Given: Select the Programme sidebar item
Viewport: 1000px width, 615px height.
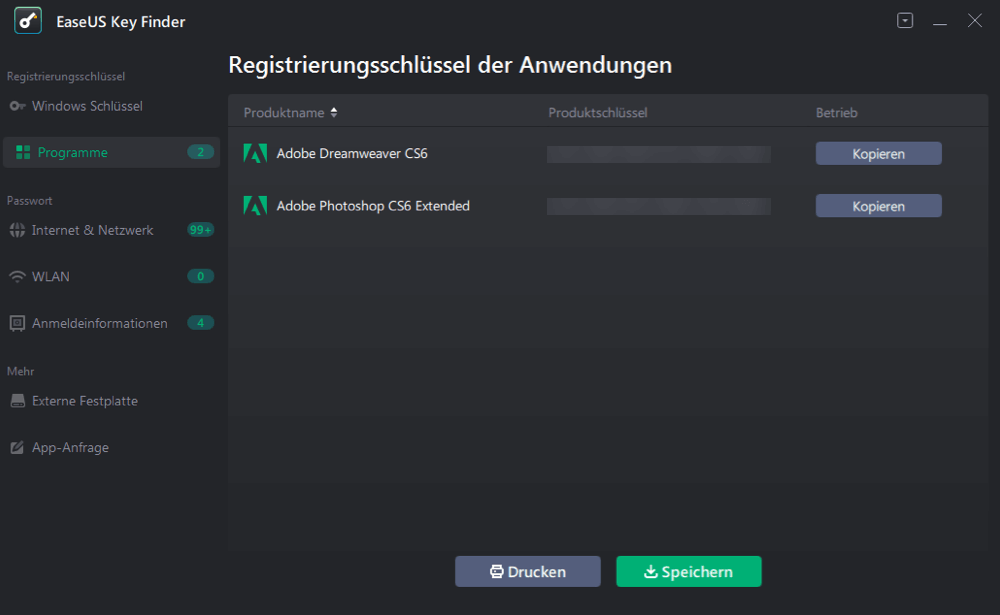Looking at the screenshot, I should (x=112, y=152).
